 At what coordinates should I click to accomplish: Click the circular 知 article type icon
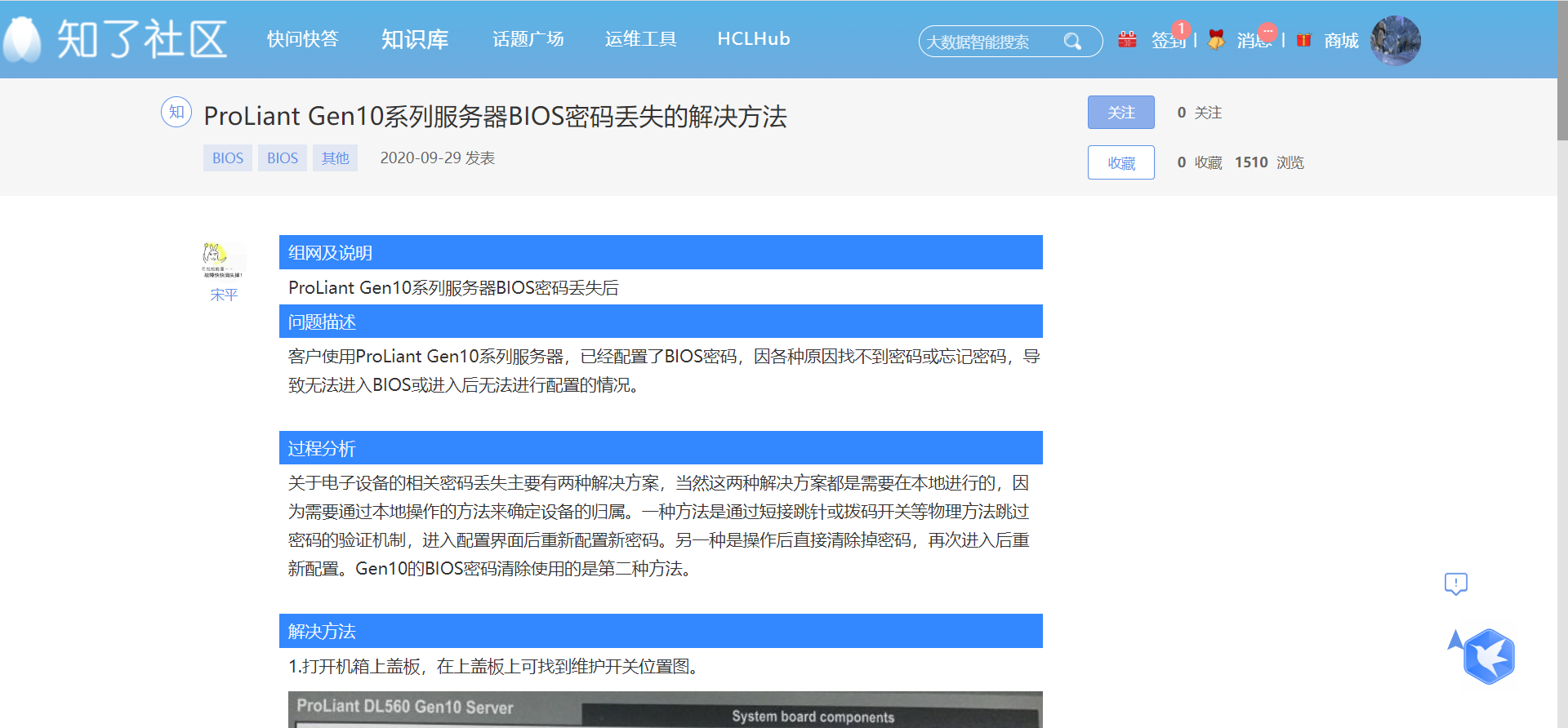pos(176,112)
